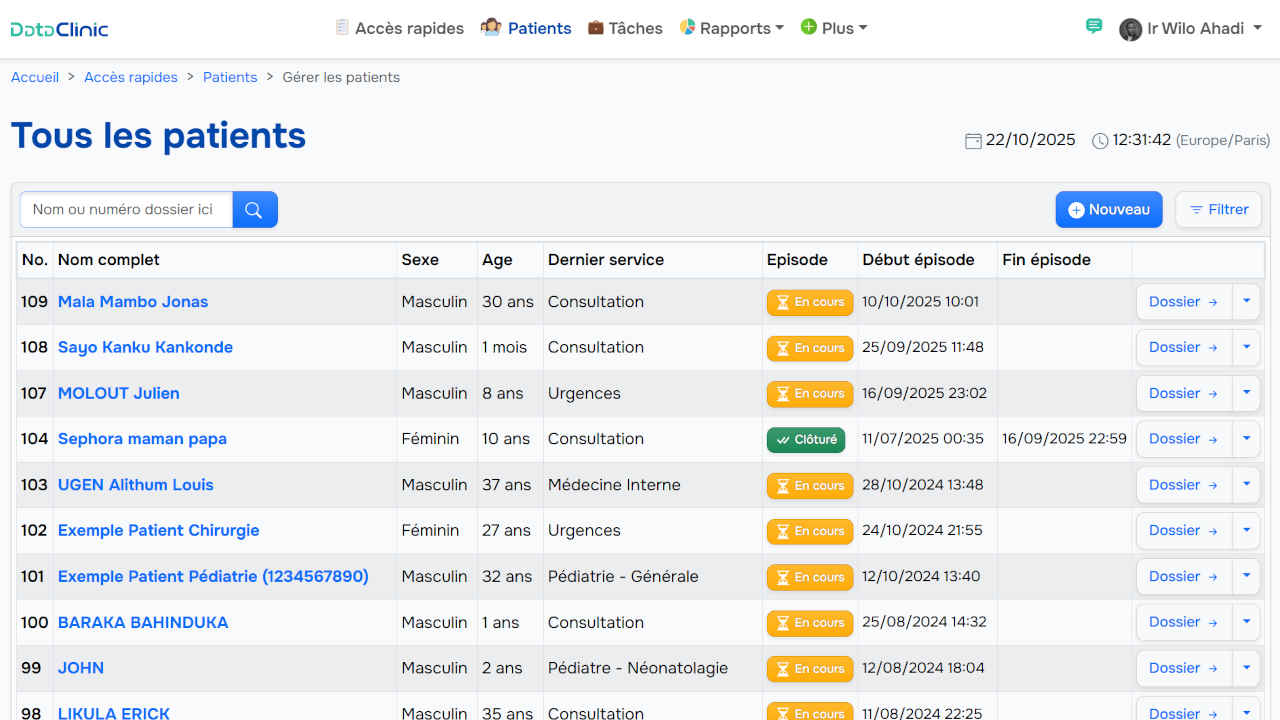Click the user avatar of Ir Wilo Ahadi
The width and height of the screenshot is (1280, 720).
click(x=1130, y=29)
